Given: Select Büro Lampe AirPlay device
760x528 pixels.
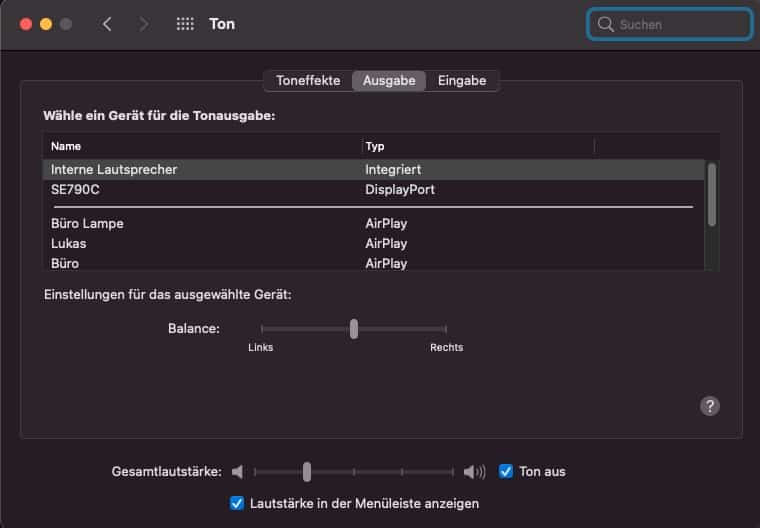Looking at the screenshot, I should [373, 224].
